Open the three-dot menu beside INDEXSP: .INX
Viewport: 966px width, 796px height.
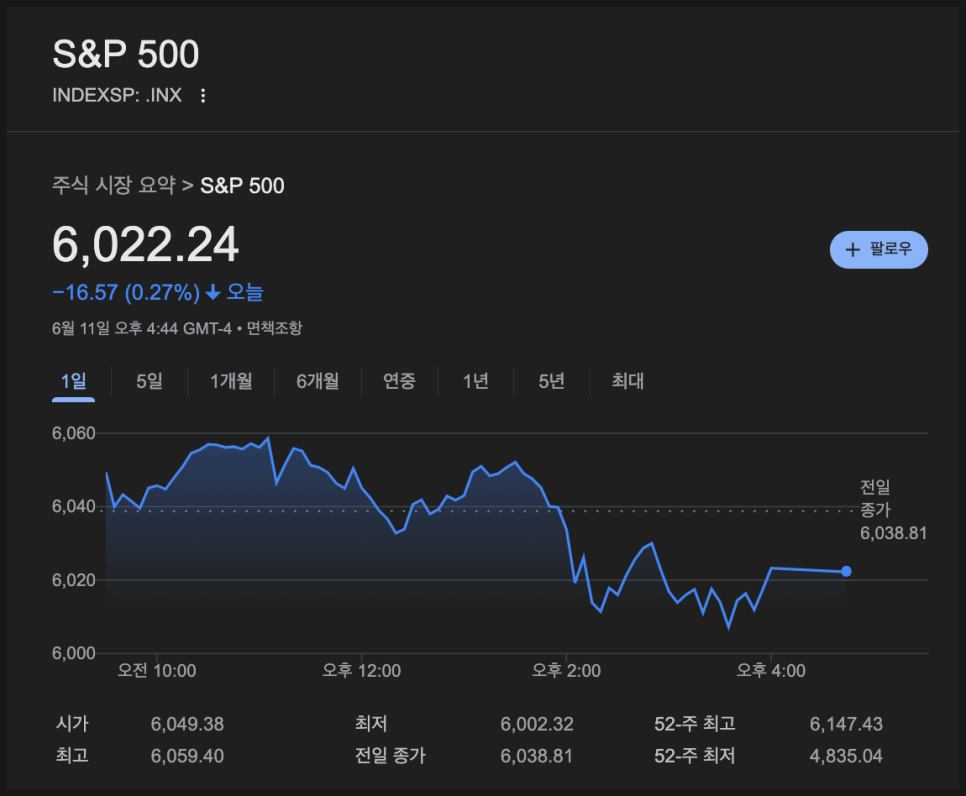(203, 95)
